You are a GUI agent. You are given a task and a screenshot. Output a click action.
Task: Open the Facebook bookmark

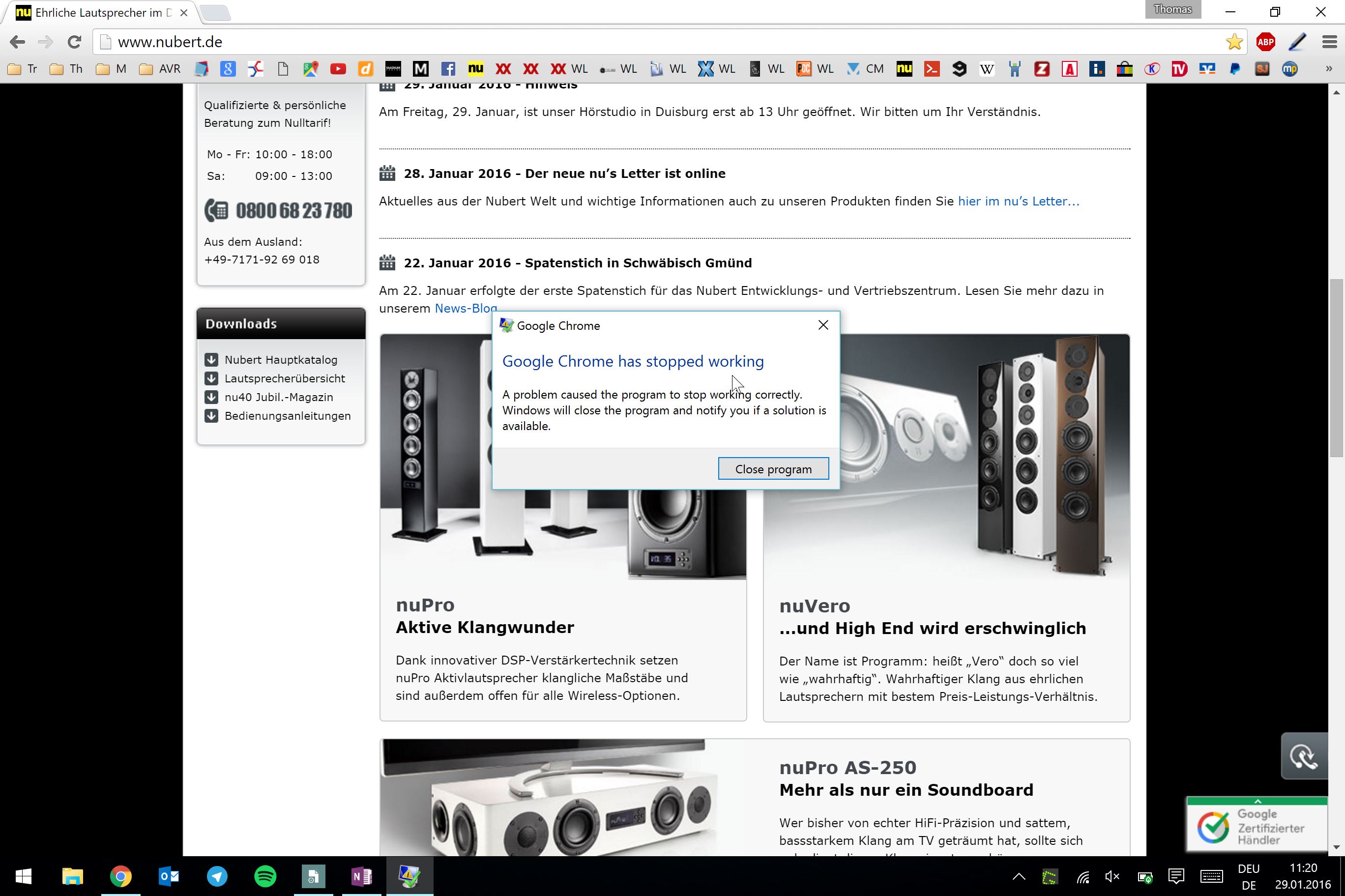448,69
